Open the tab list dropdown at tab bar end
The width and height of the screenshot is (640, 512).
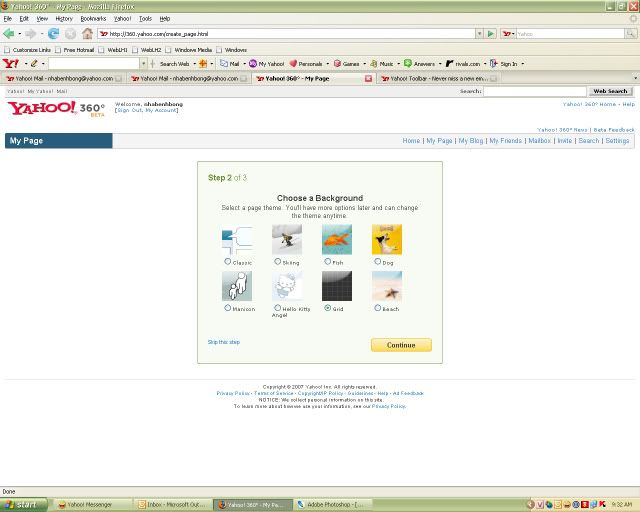[635, 78]
